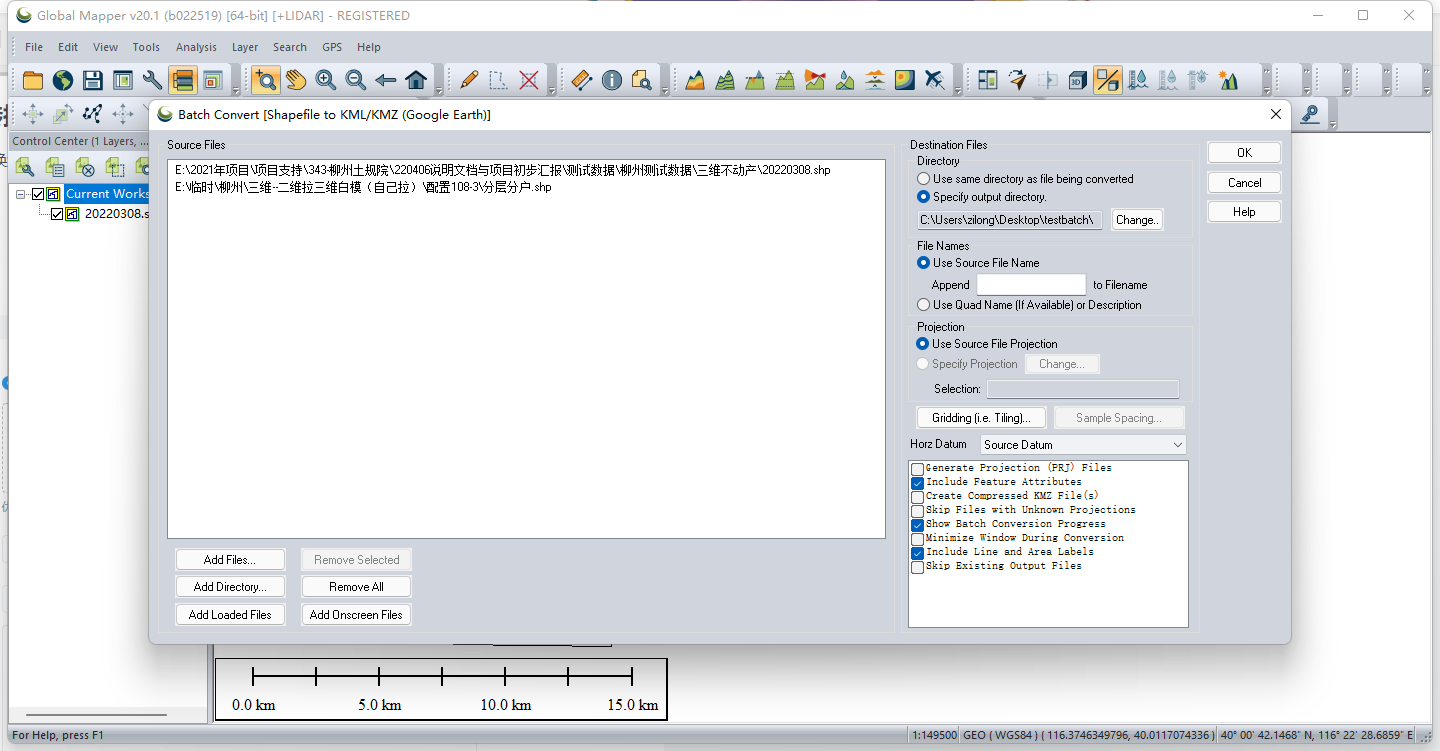Viewport: 1440px width, 751px height.
Task: Uncheck visibility of 20220308.shp layer
Action: (x=58, y=213)
